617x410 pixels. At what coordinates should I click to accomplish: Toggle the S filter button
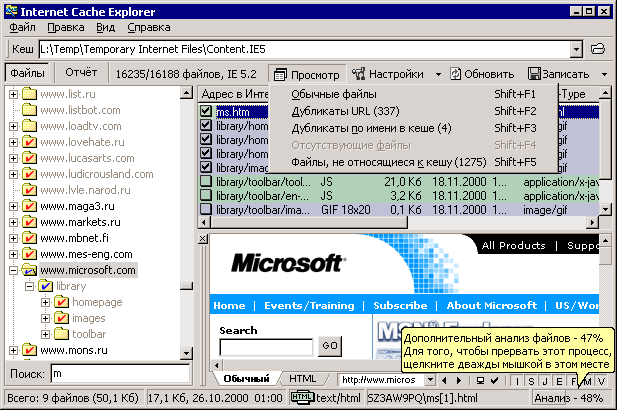point(531,381)
